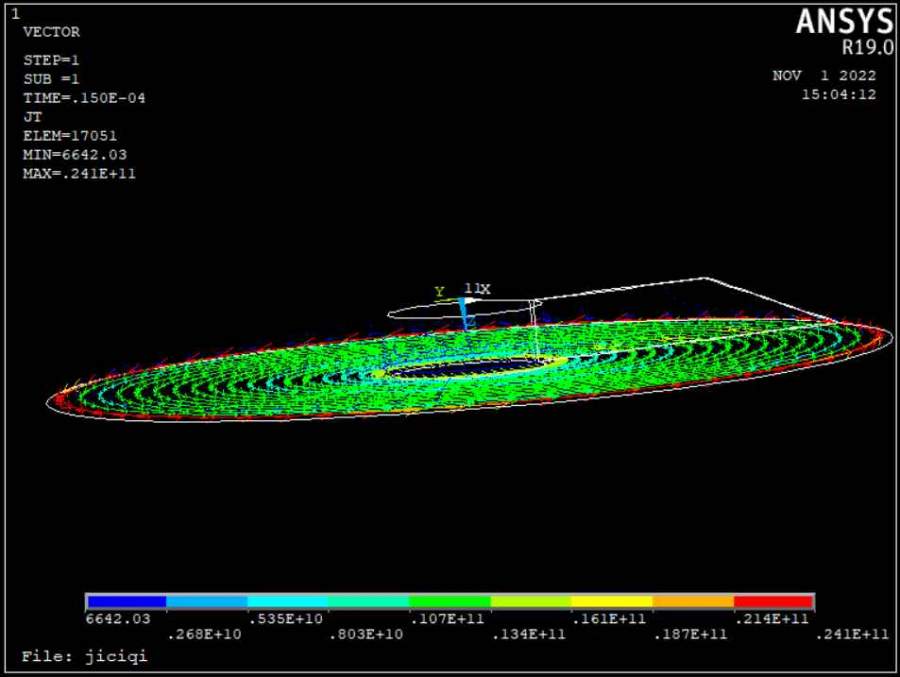The image size is (900, 677).
Task: Click the ANSYS logo in the corner
Action: [844, 22]
